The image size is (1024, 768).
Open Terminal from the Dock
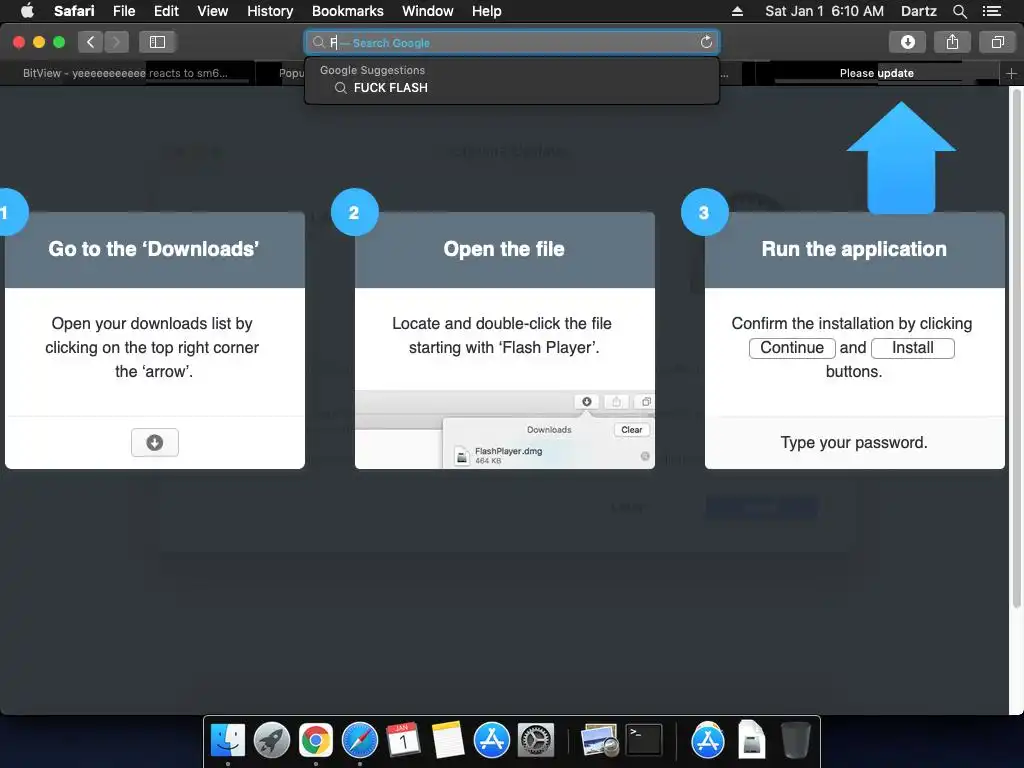pos(644,741)
